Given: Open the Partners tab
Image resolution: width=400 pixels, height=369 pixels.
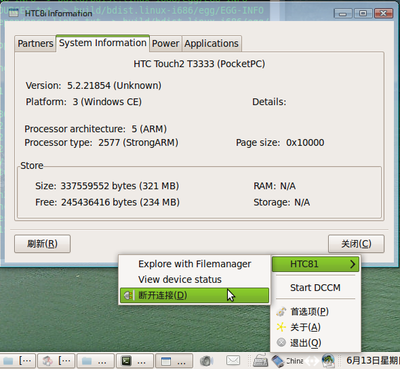Looking at the screenshot, I should tap(35, 44).
